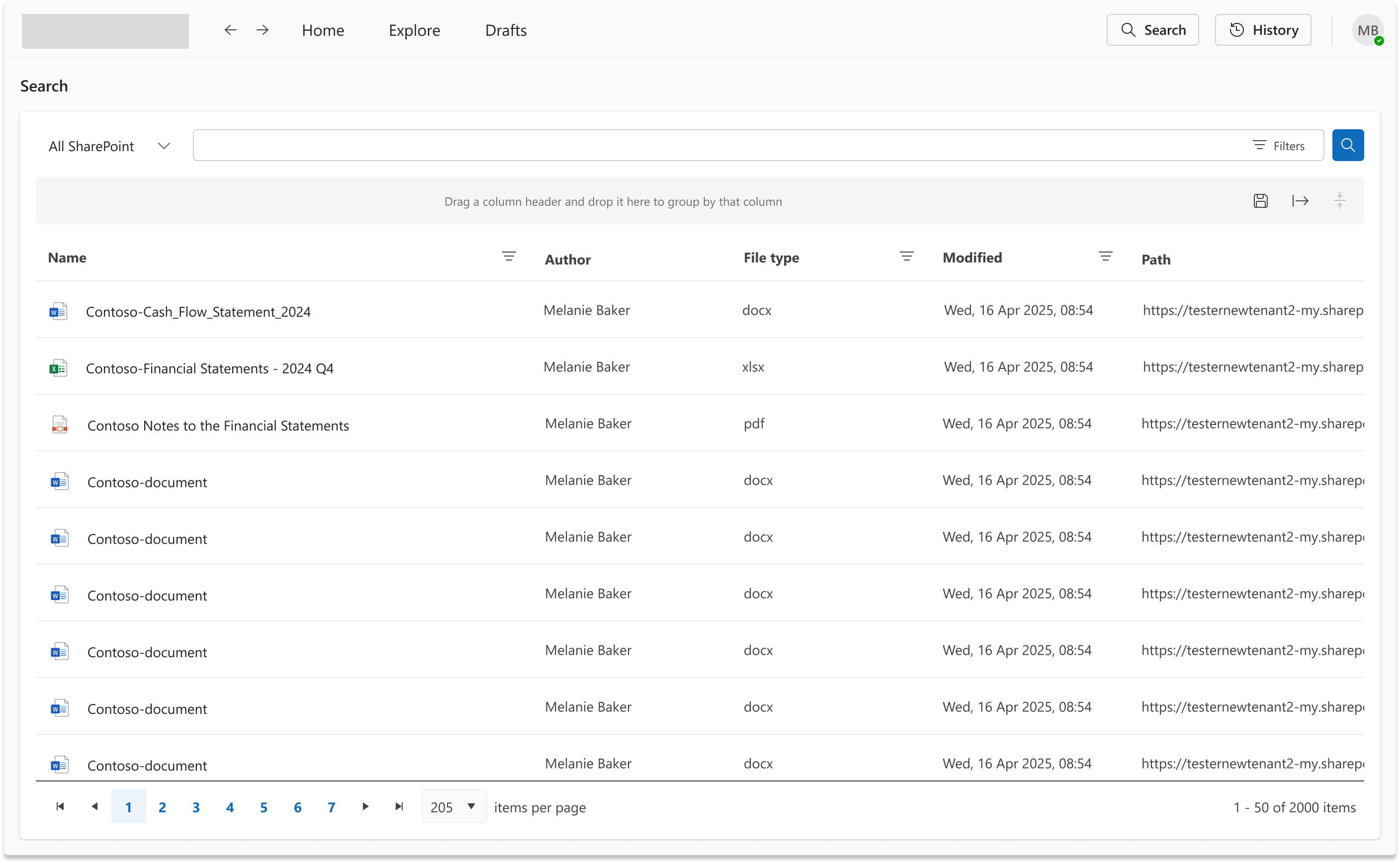Click Word icon for Contoso-Cash_Flow_Statement_2024

pos(58,311)
